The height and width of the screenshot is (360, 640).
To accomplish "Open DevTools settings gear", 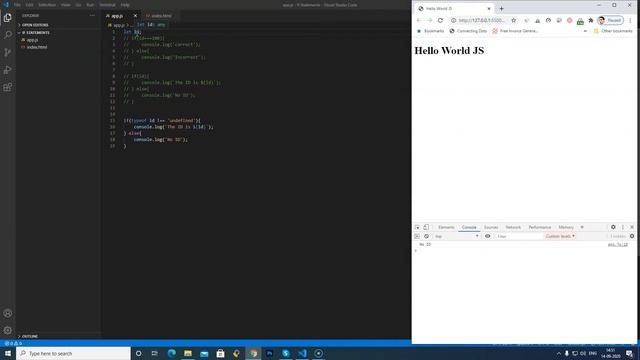I will [613, 227].
